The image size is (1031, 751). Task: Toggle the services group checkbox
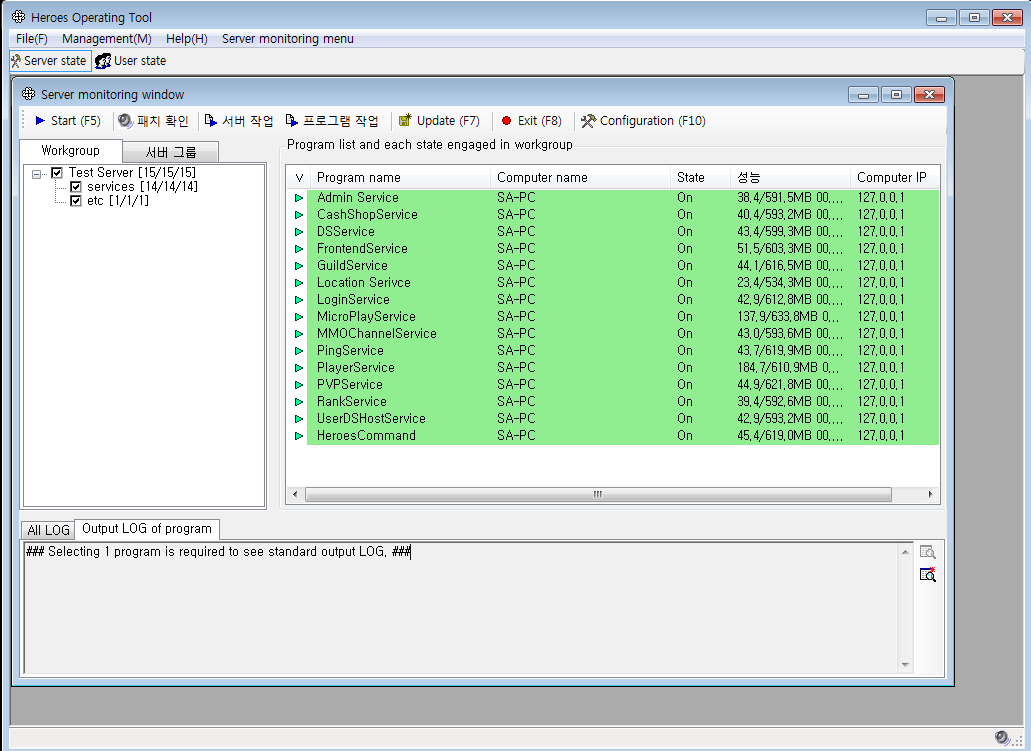(76, 187)
